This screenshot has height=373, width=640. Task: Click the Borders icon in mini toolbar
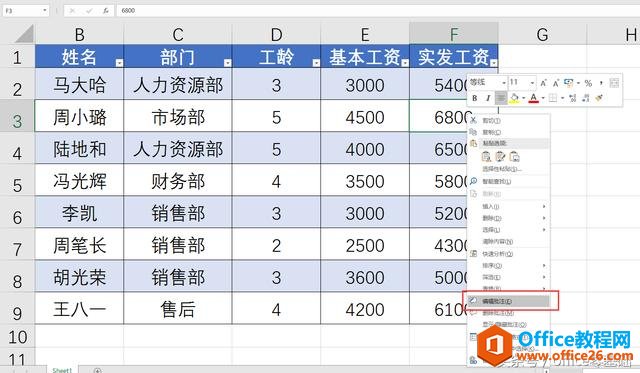553,98
